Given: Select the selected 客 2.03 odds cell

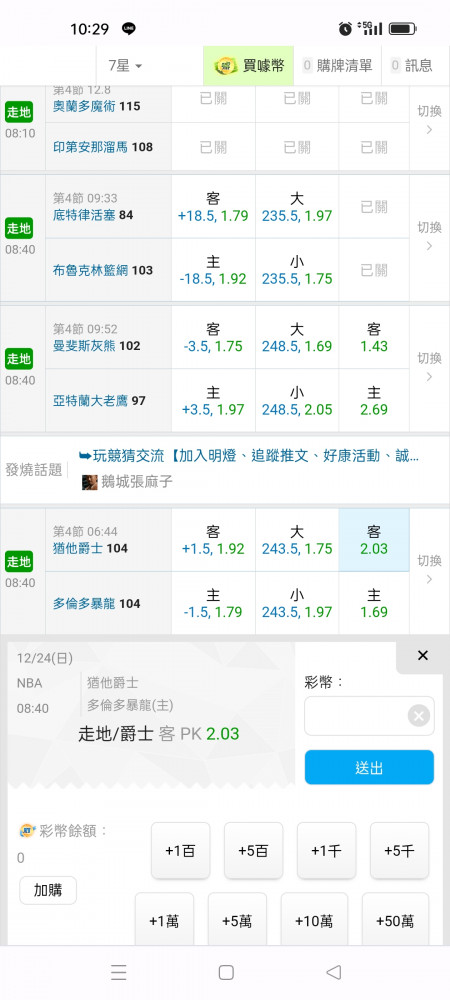Looking at the screenshot, I should point(374,540).
